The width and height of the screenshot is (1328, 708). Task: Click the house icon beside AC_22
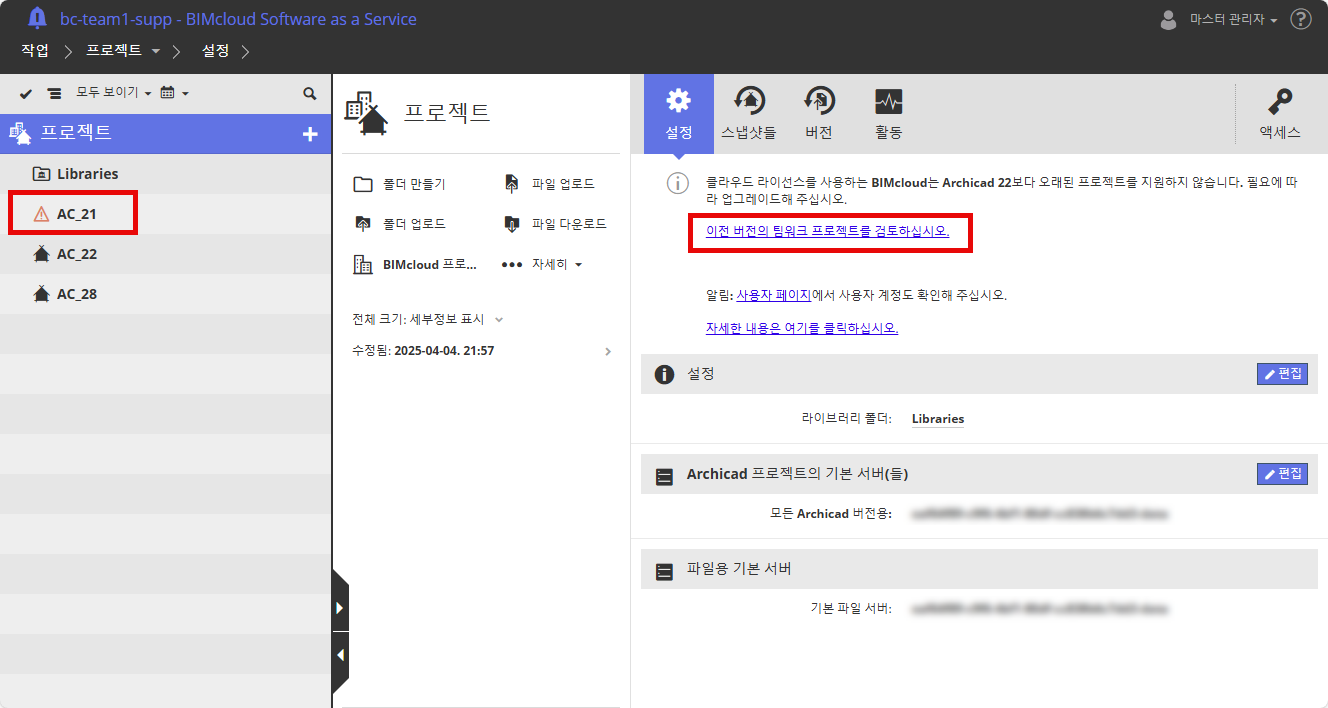[41, 254]
